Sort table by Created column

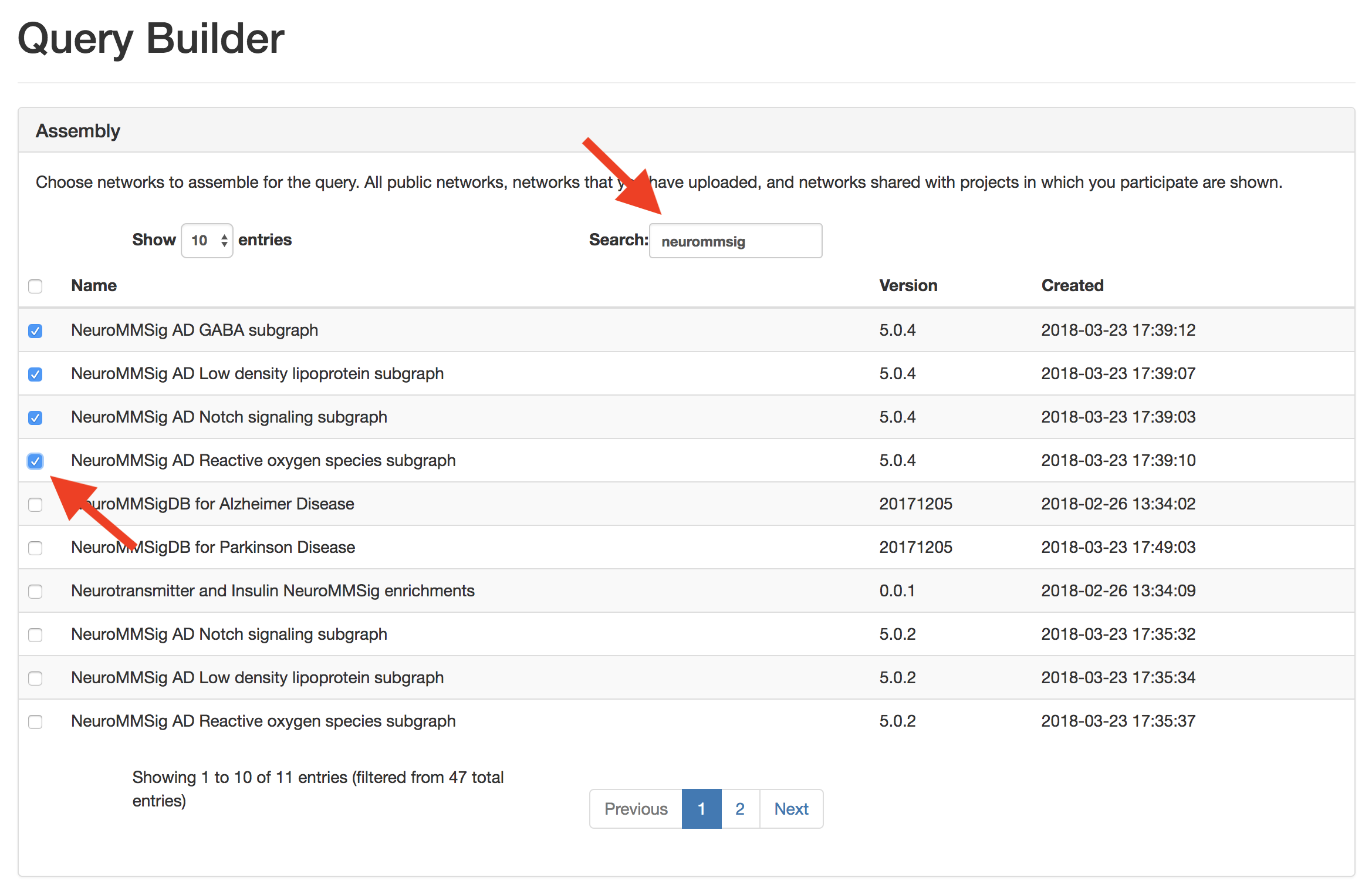(x=1072, y=286)
